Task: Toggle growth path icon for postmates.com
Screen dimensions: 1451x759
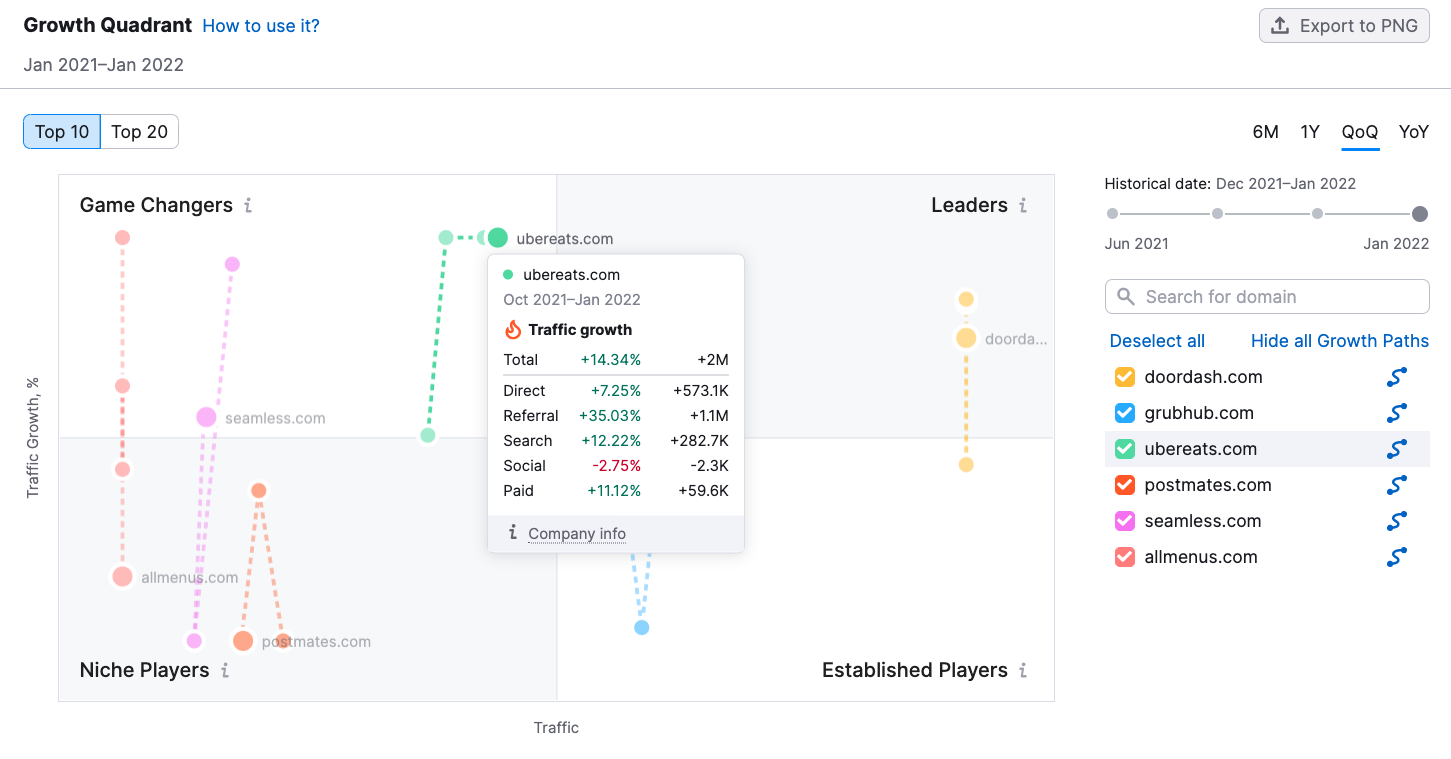Action: (1397, 485)
